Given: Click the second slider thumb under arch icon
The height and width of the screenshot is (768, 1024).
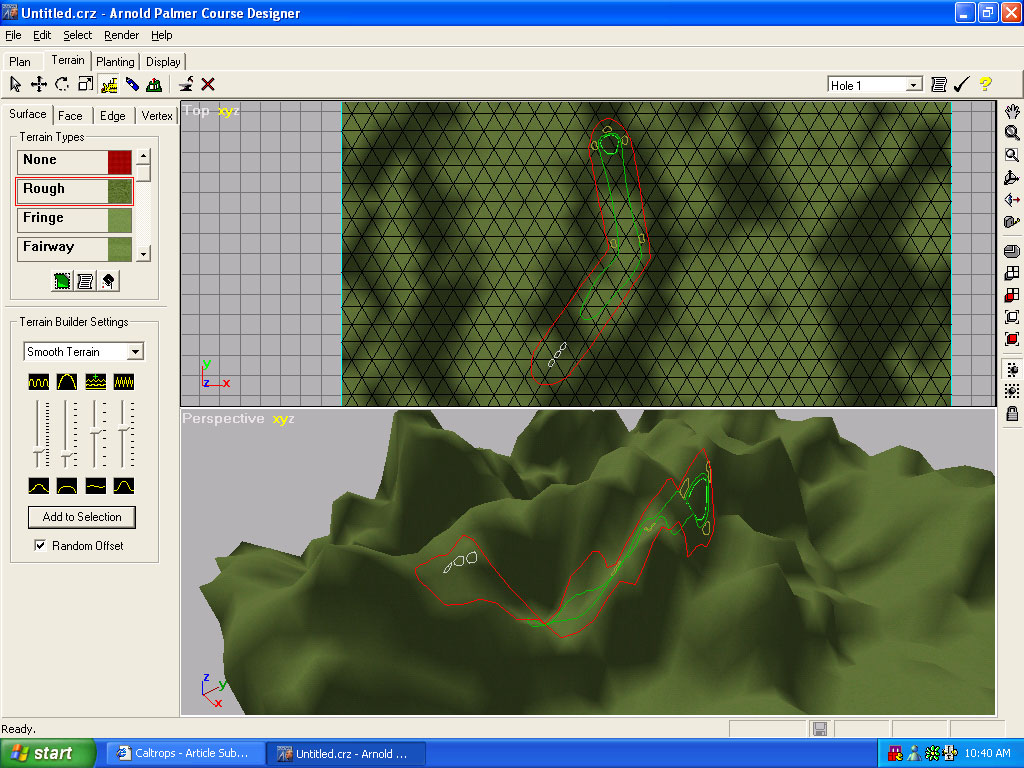Looking at the screenshot, I should (x=67, y=453).
